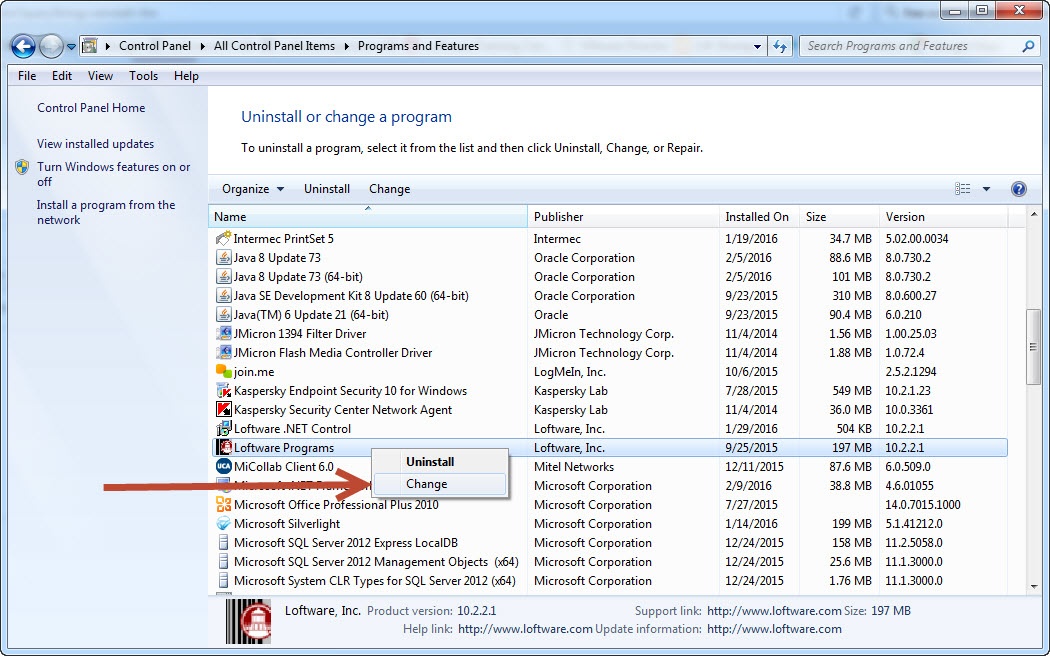Sort by Size column header
This screenshot has height=656, width=1050.
[x=839, y=217]
